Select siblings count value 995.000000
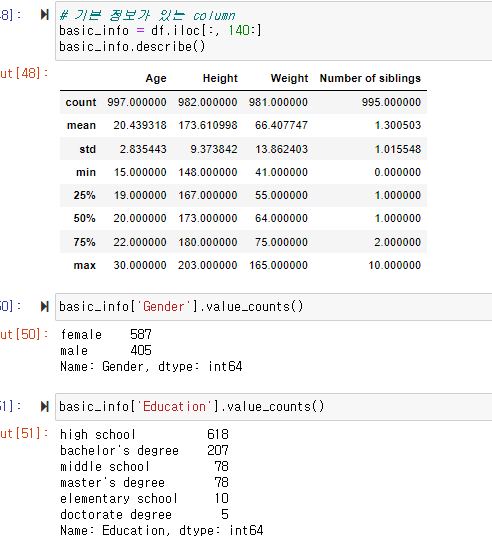Viewport: 492px width, 547px height. pos(391,102)
